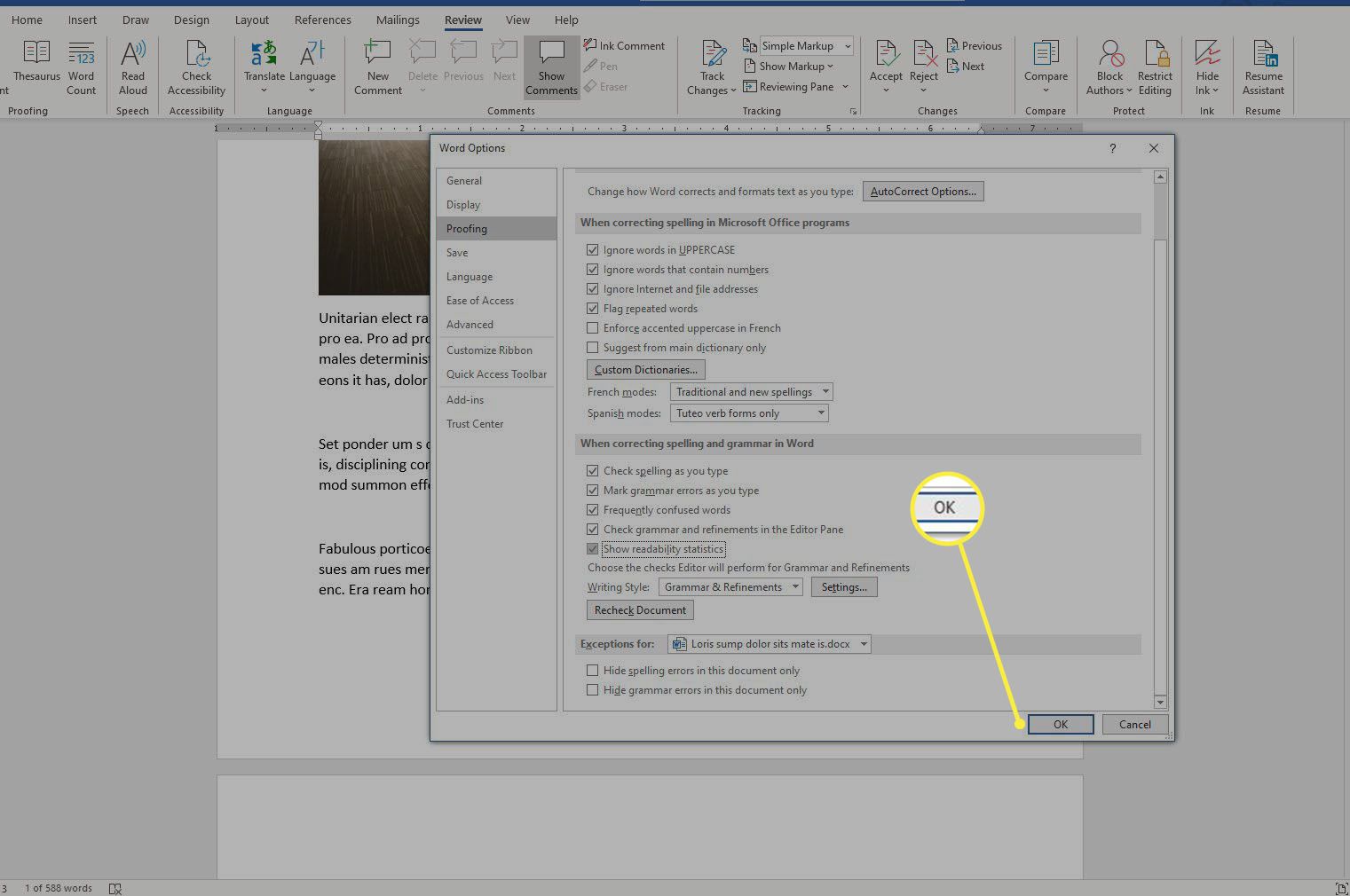Click the Ink Comment icon
Screen dimensions: 1350x896
click(x=590, y=45)
